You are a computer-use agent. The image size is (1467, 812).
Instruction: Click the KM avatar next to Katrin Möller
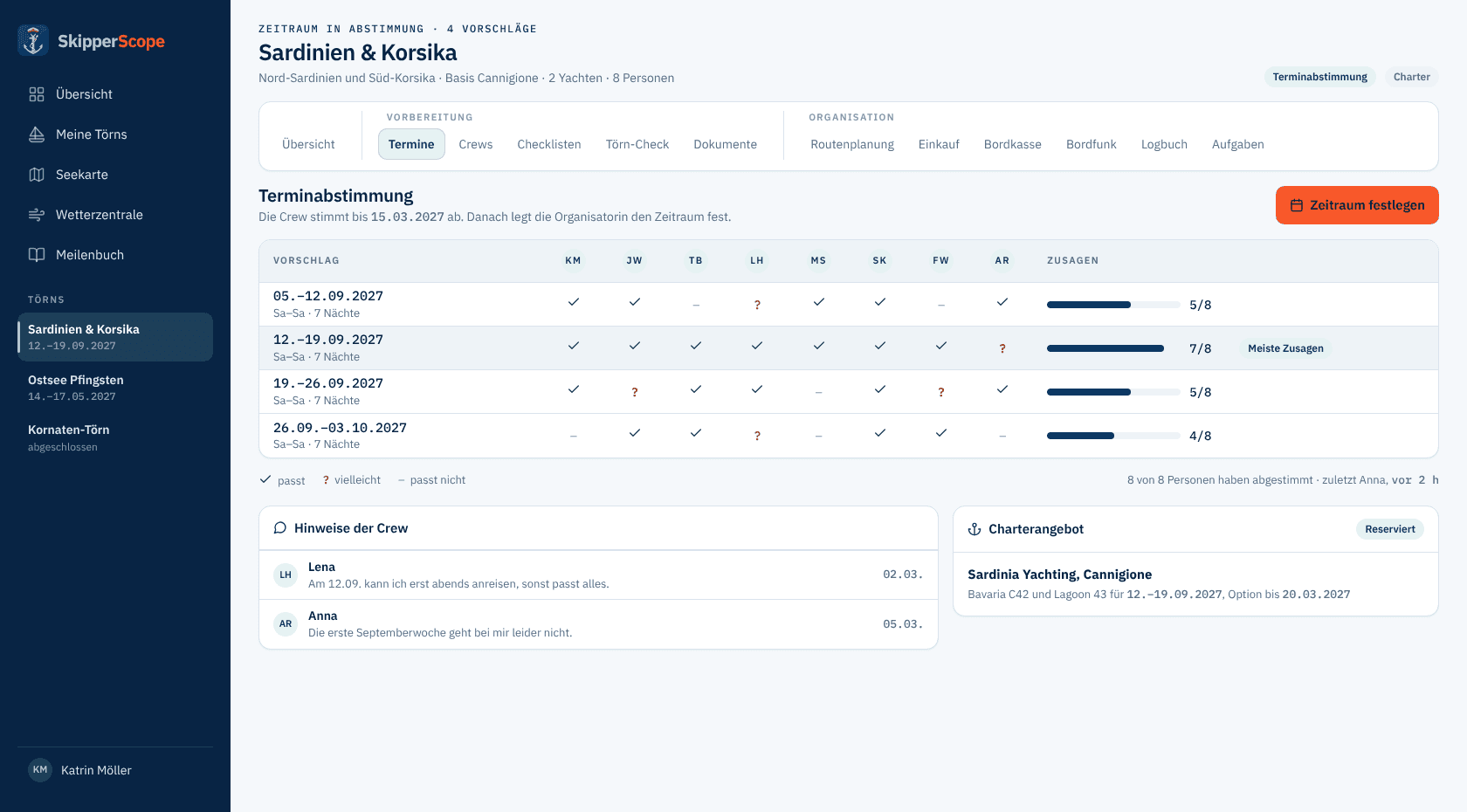[x=40, y=770]
